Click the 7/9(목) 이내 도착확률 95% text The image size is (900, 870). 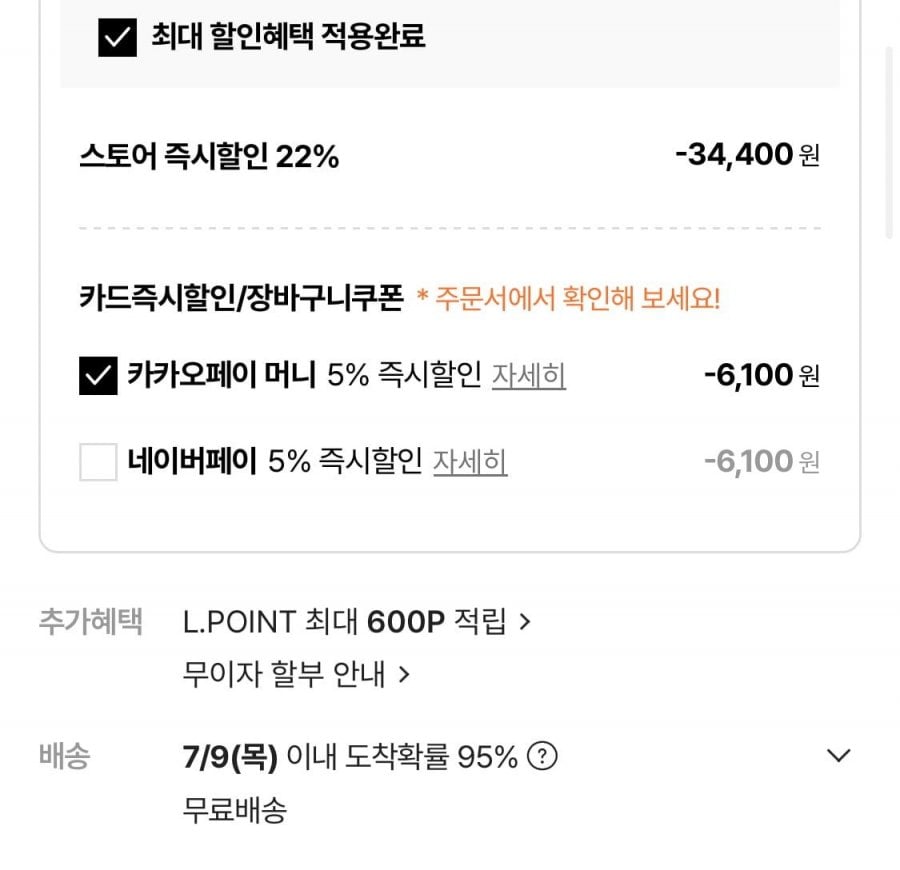coord(350,756)
